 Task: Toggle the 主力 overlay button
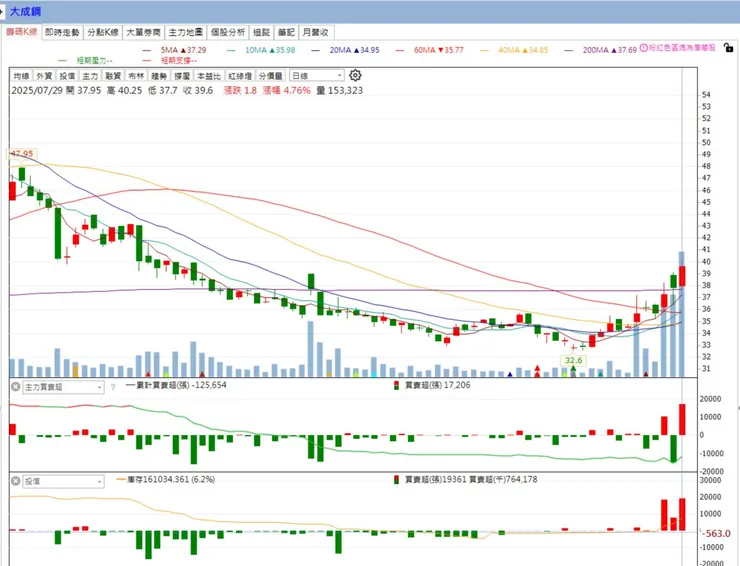pyautogui.click(x=90, y=76)
